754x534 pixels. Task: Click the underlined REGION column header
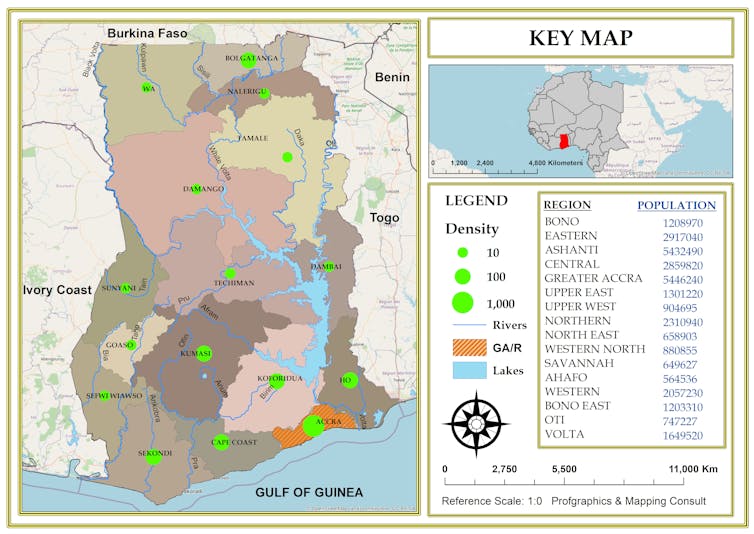coord(567,205)
